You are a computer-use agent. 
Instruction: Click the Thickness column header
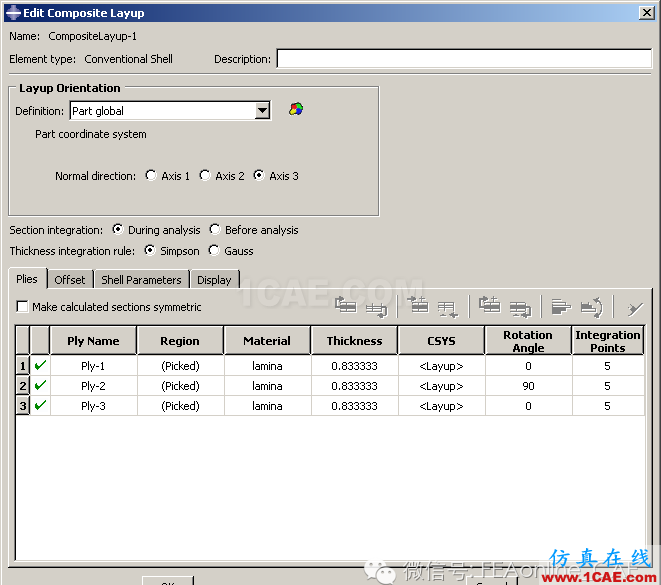pos(355,341)
